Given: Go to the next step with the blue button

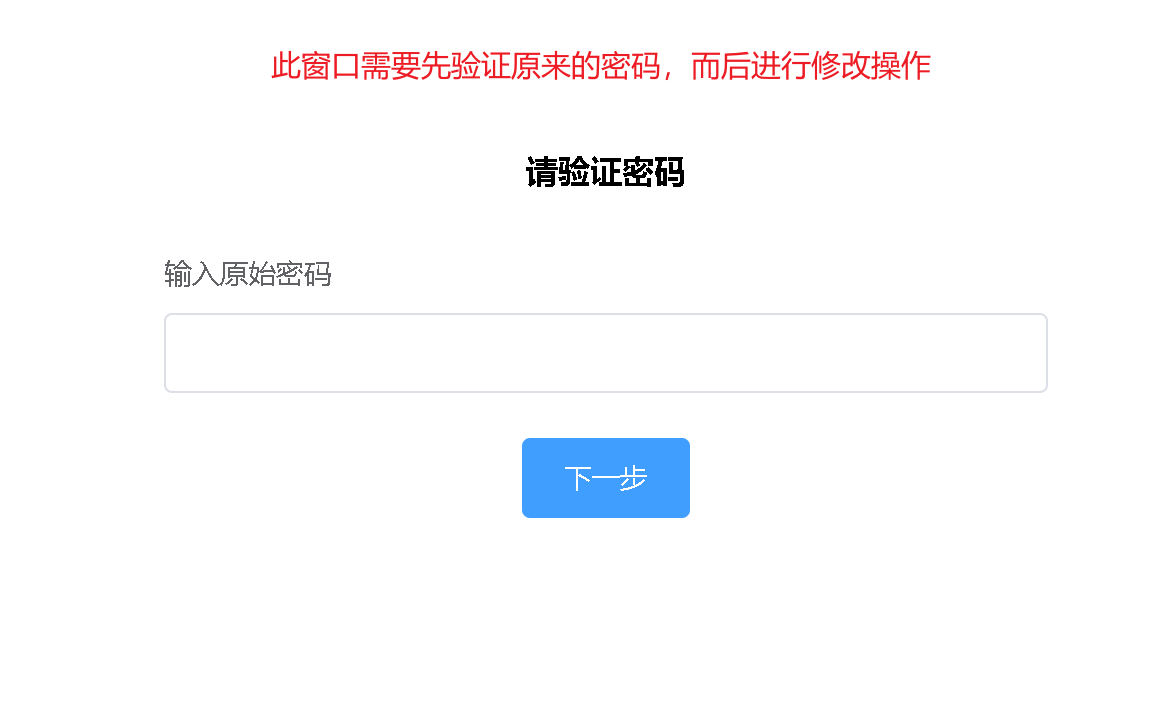Looking at the screenshot, I should point(605,478).
